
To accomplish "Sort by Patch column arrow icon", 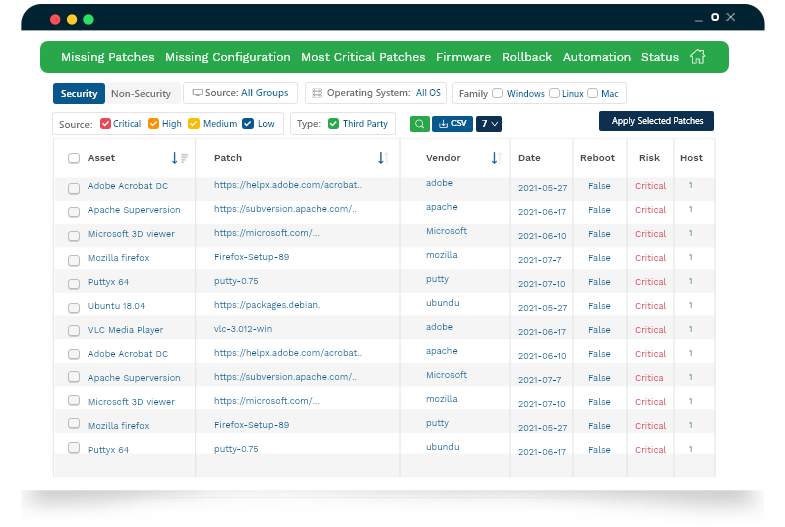I will point(383,158).
